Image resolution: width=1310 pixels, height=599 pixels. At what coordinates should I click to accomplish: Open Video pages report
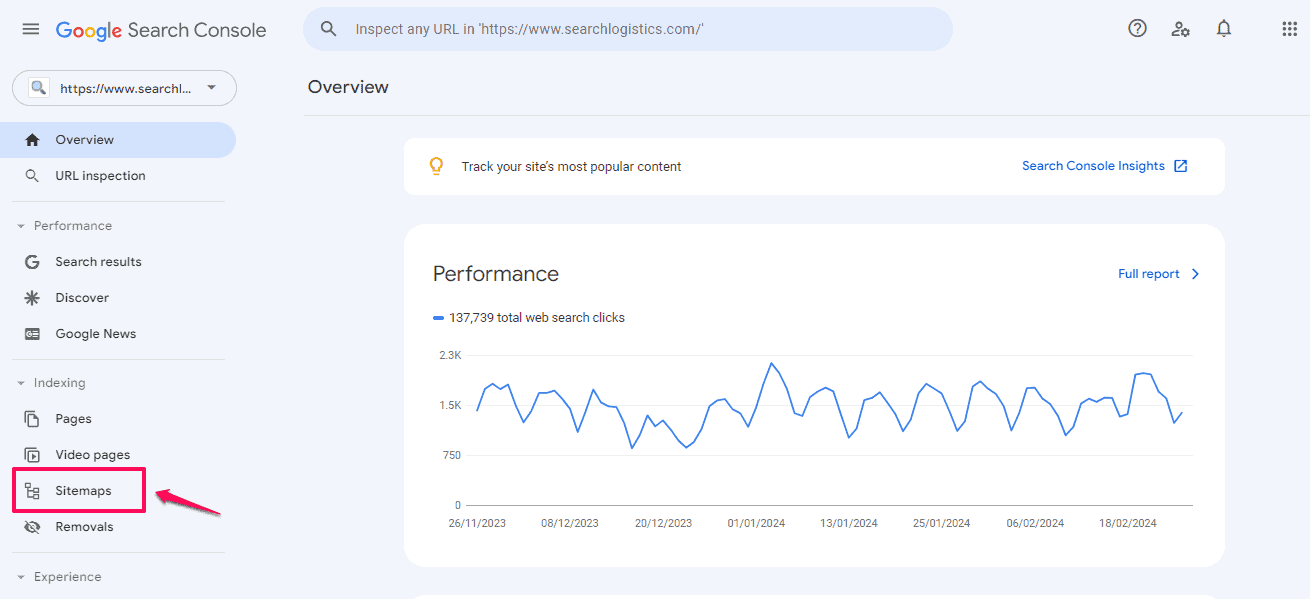coord(118,455)
